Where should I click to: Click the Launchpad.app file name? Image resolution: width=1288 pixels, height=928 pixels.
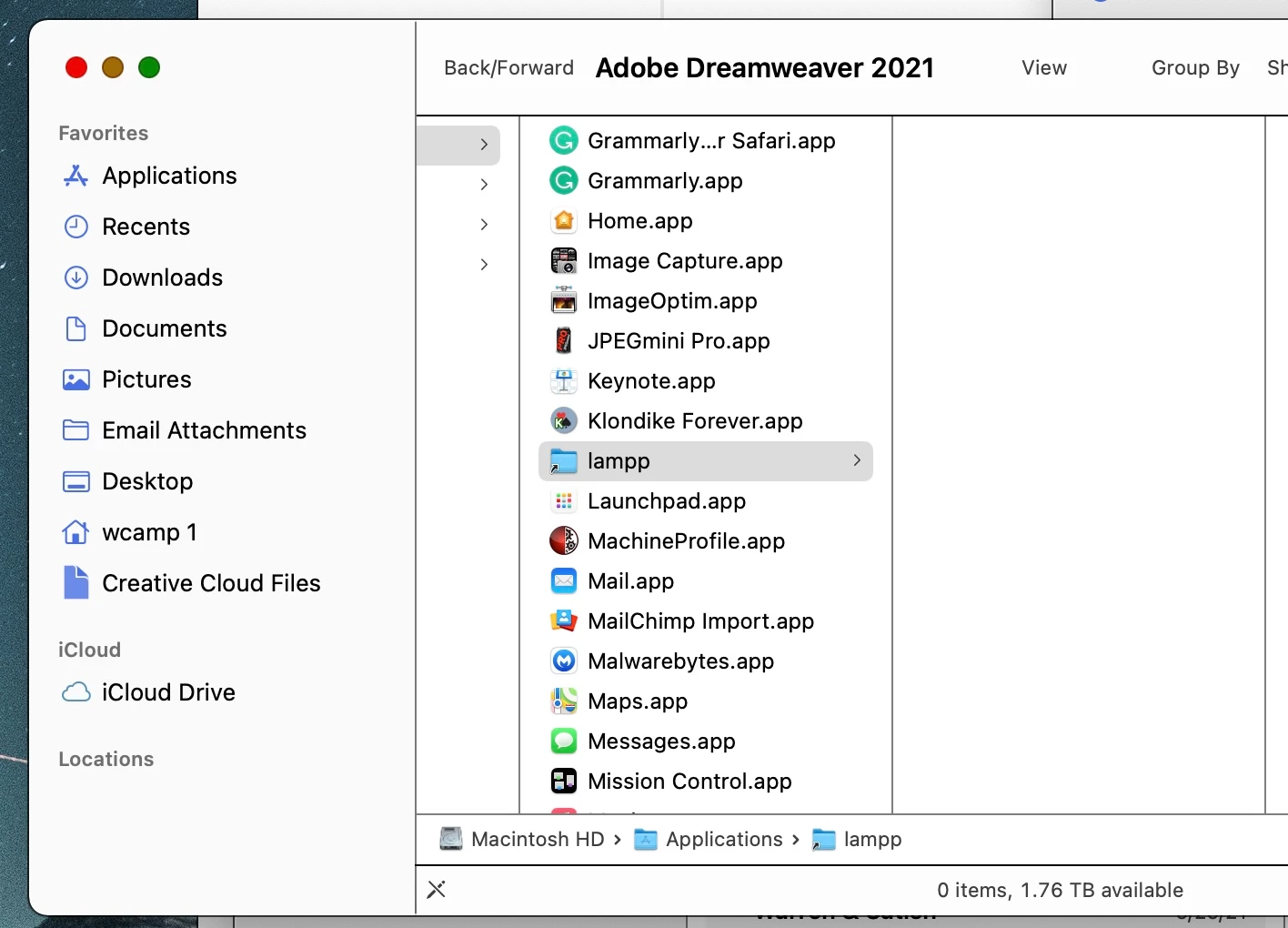click(x=667, y=501)
